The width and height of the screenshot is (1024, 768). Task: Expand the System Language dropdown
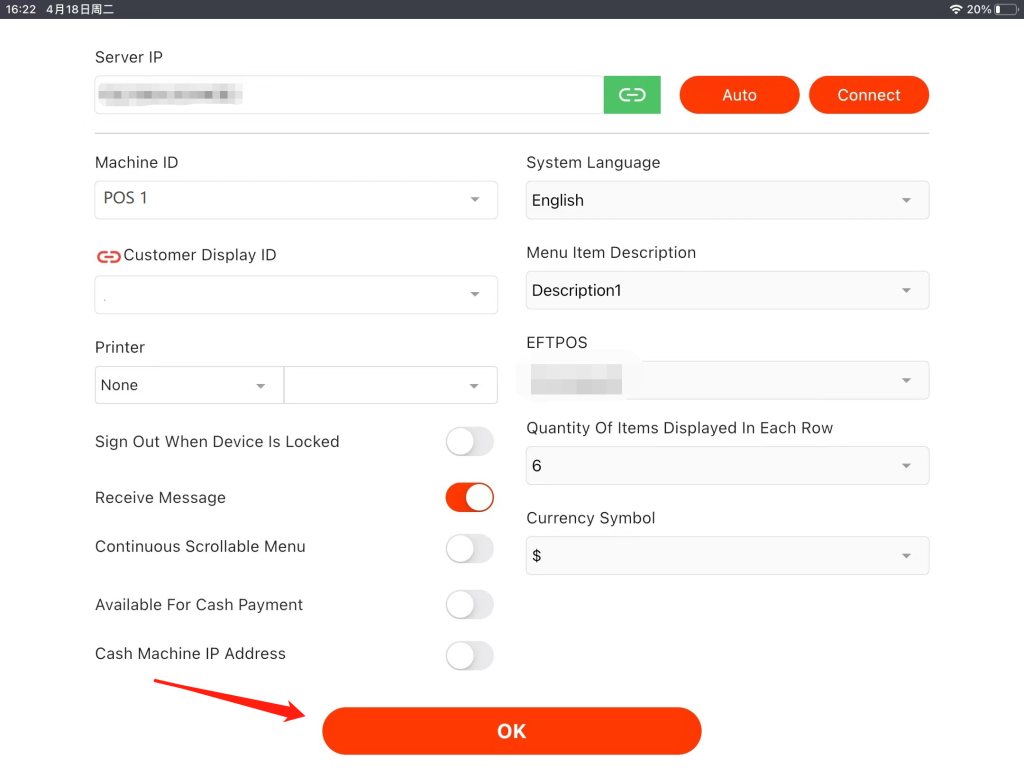(x=727, y=200)
